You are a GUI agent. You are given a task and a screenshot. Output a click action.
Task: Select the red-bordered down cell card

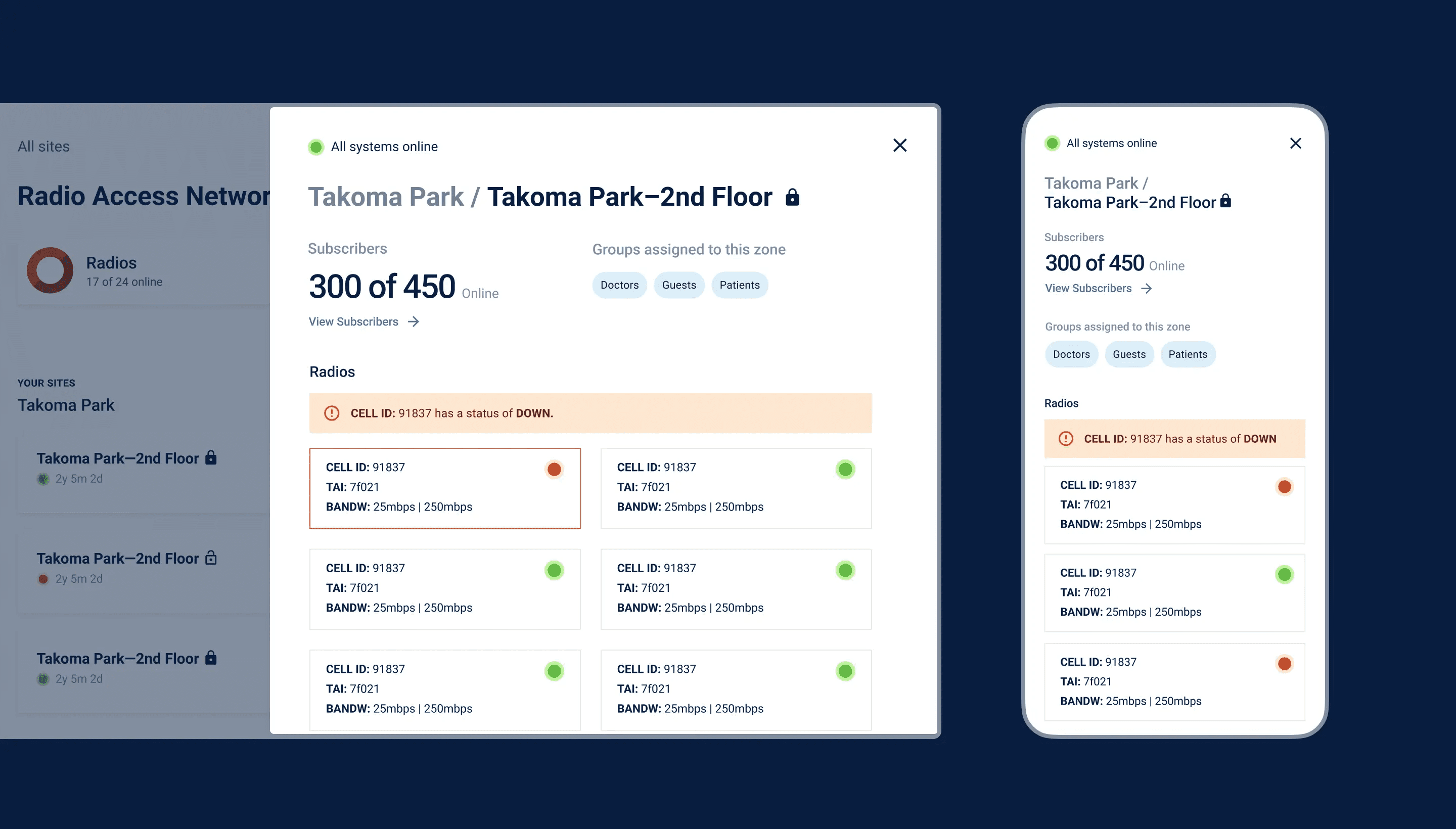click(444, 488)
